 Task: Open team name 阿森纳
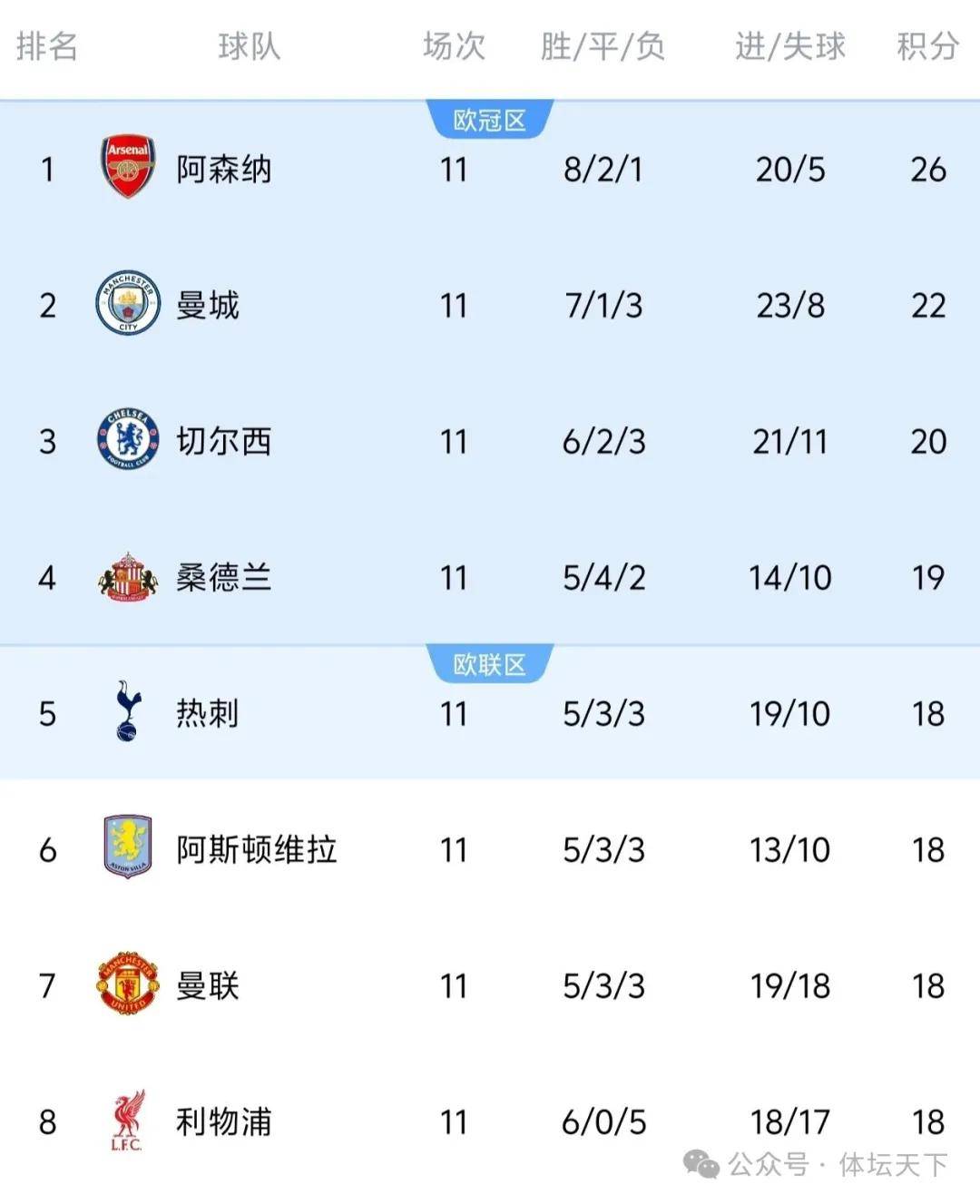coord(224,170)
